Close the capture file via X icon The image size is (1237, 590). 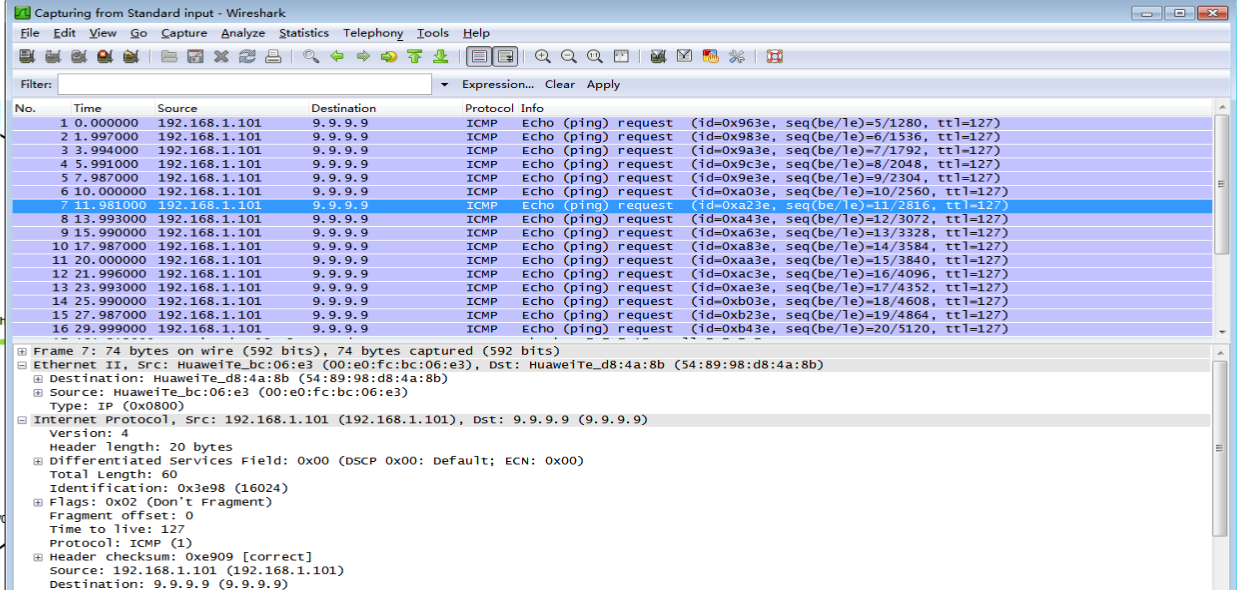click(x=221, y=57)
